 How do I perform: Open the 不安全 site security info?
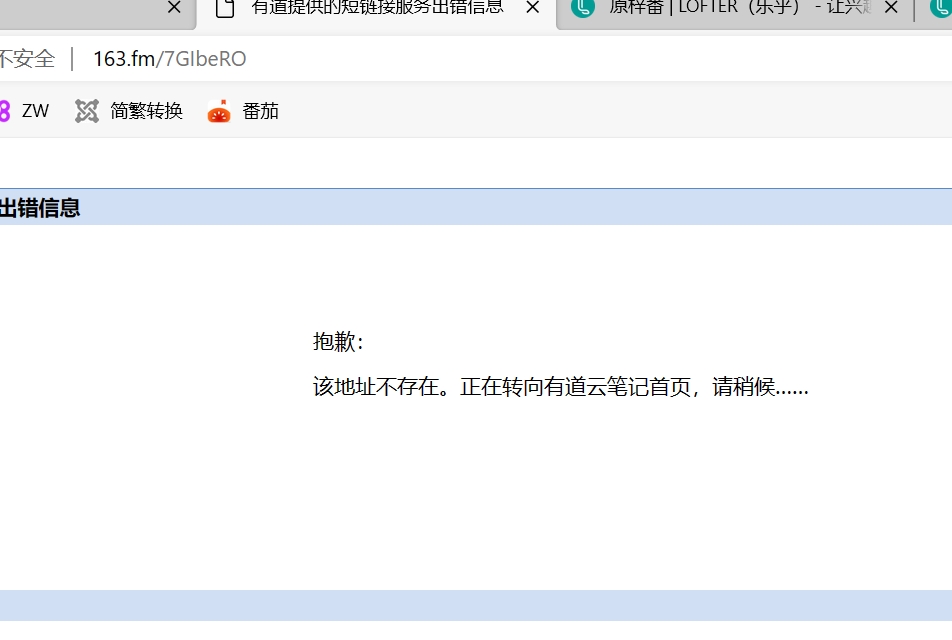27,59
